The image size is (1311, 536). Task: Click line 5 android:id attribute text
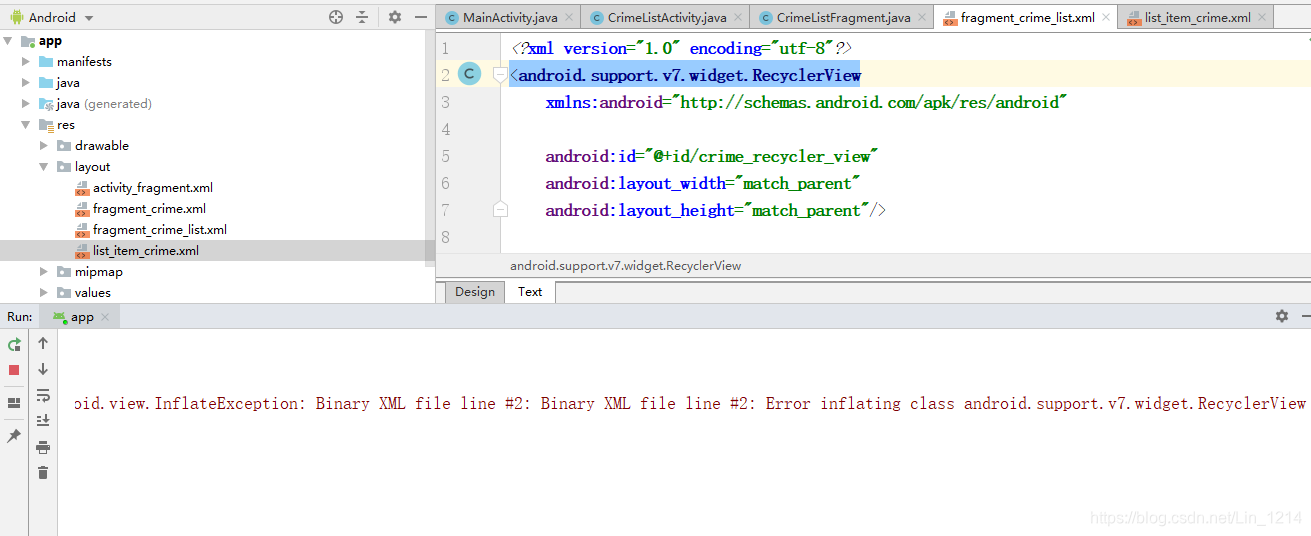[711, 156]
